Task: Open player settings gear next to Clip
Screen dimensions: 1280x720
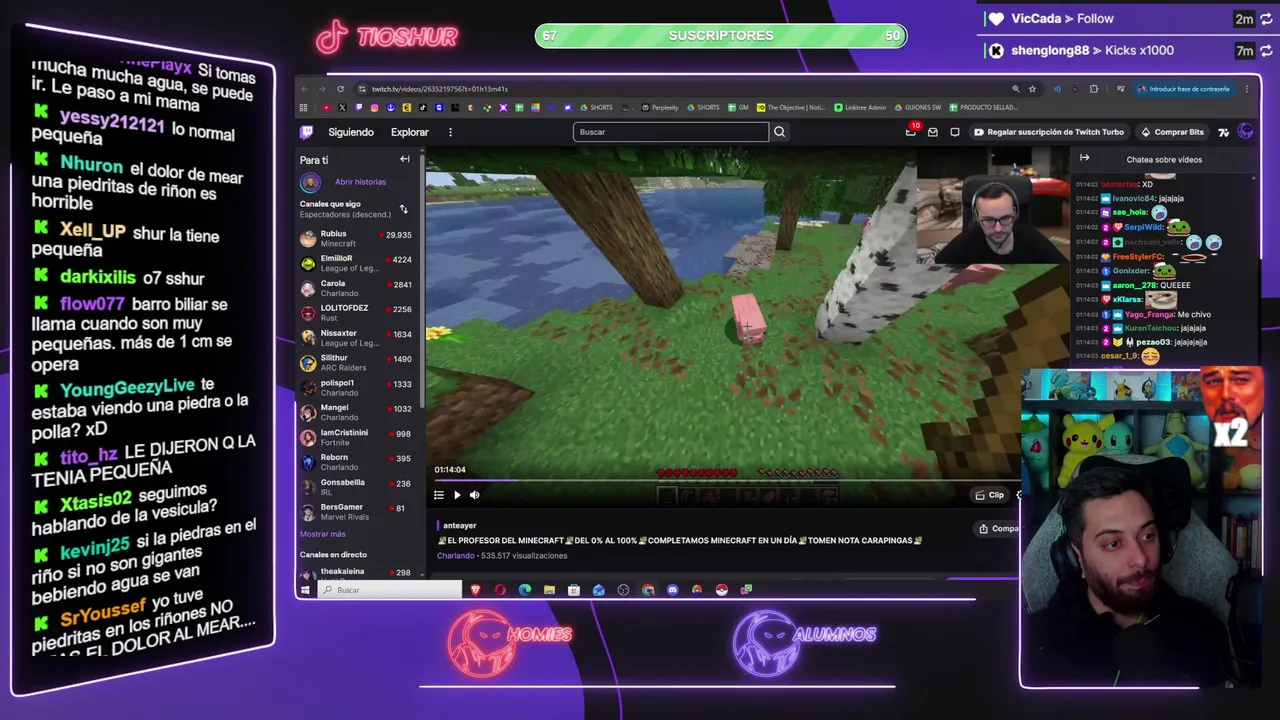Action: [x=1018, y=495]
